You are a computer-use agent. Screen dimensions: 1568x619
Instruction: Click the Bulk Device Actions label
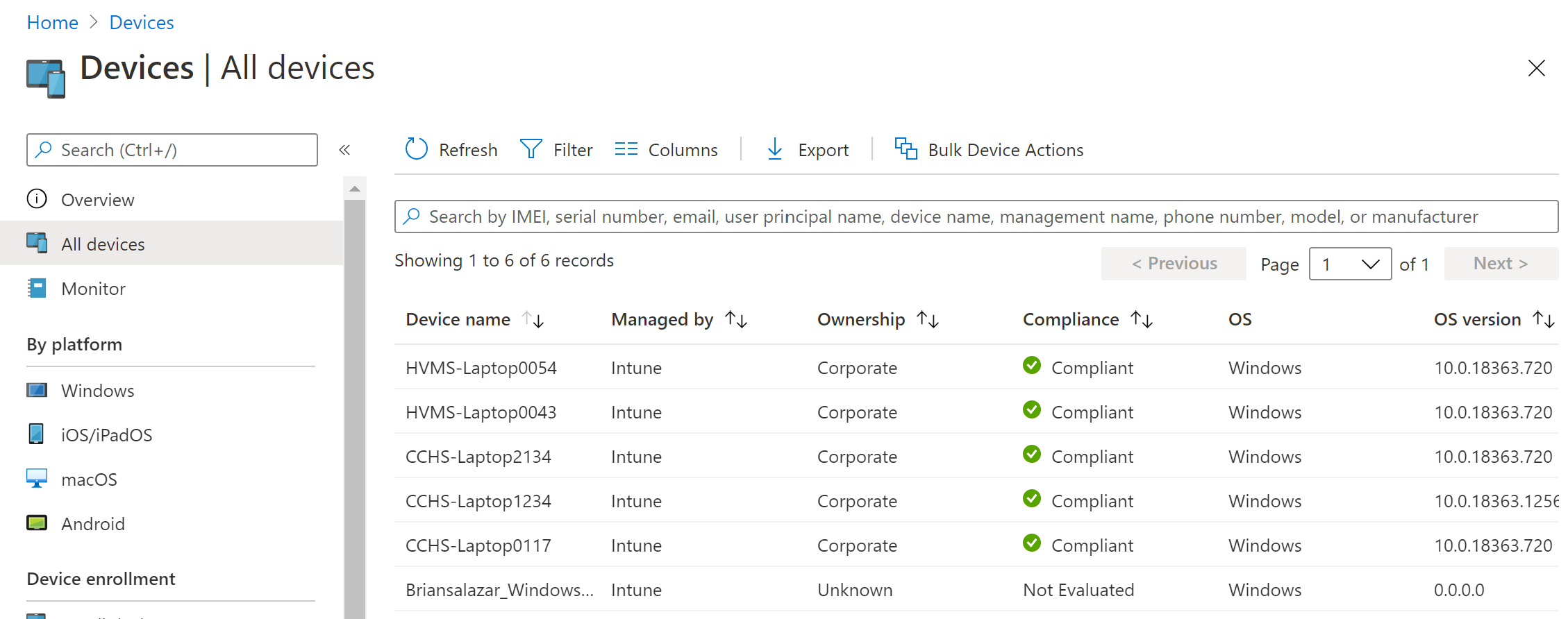click(x=1006, y=150)
